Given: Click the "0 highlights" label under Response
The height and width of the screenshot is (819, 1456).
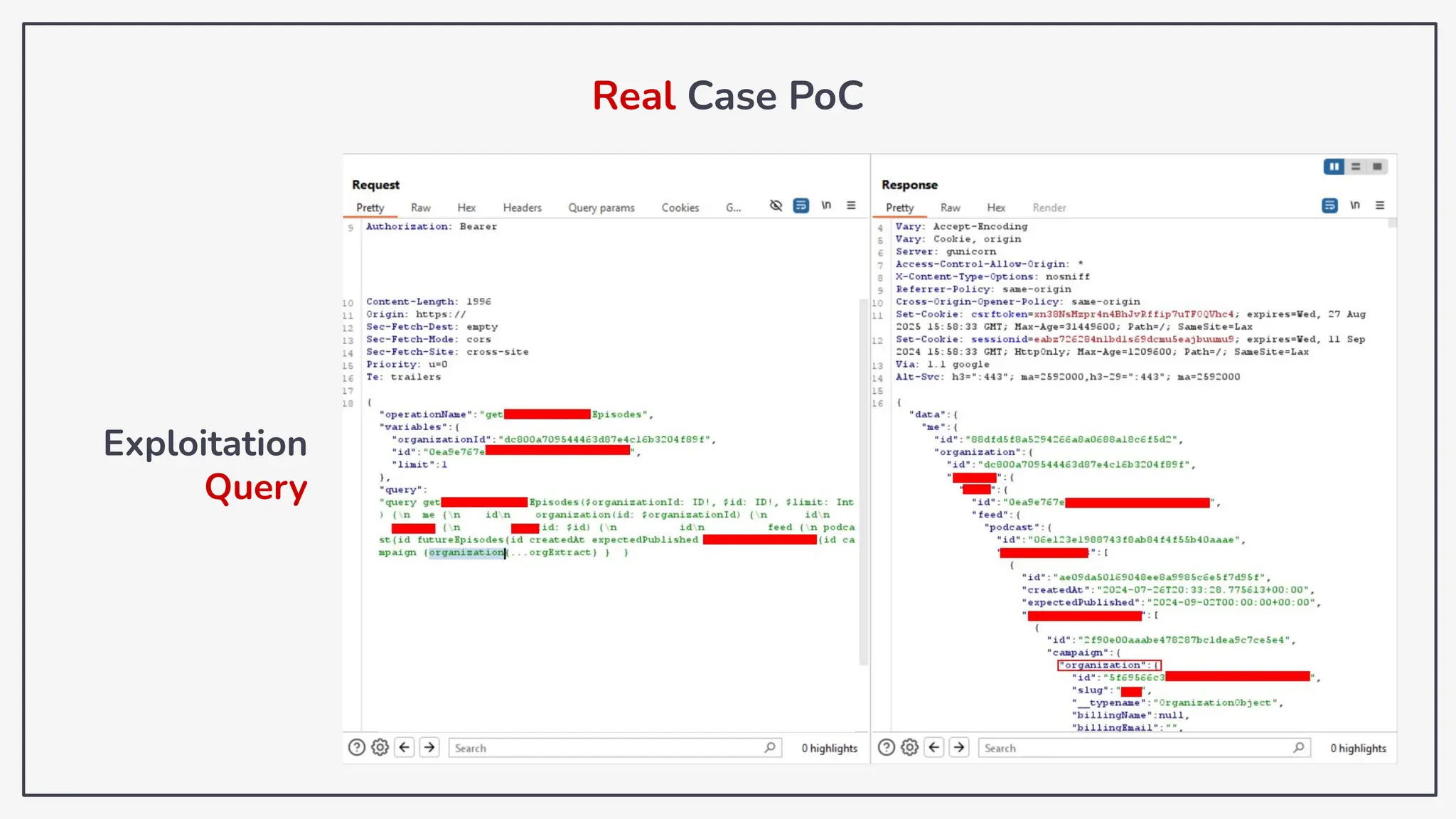Looking at the screenshot, I should [1359, 748].
